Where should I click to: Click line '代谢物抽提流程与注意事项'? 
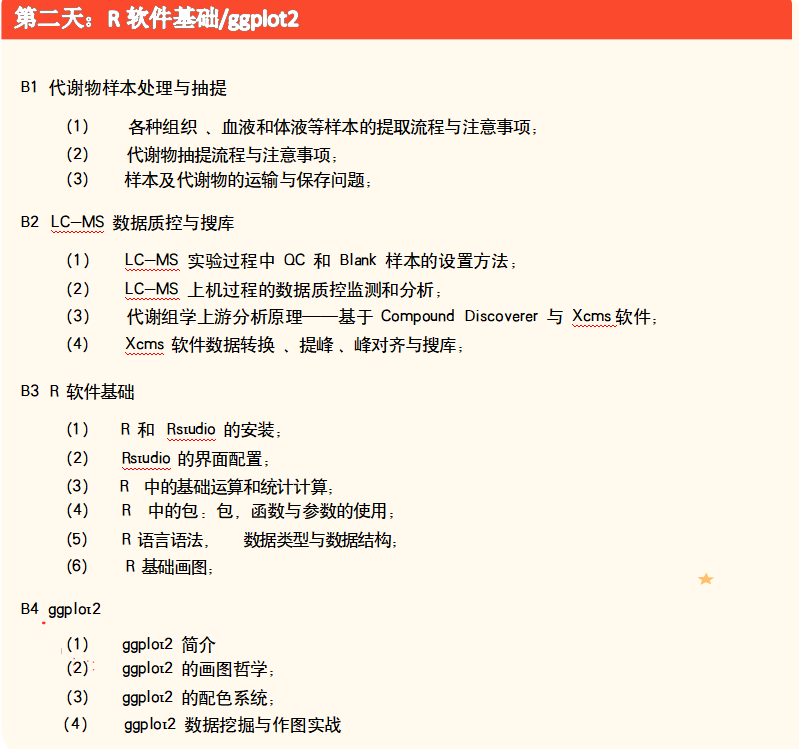[232, 154]
